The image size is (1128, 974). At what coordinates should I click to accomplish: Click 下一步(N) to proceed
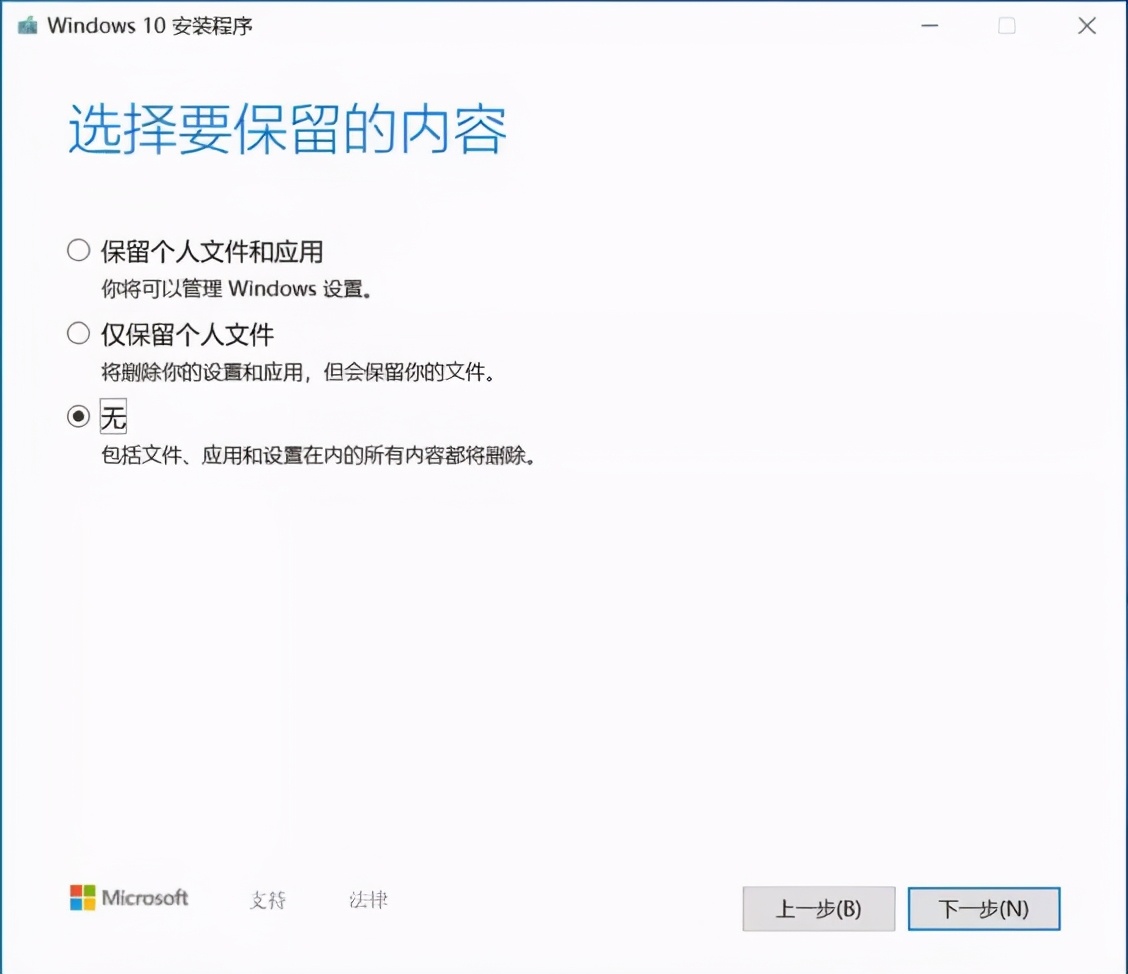(983, 908)
